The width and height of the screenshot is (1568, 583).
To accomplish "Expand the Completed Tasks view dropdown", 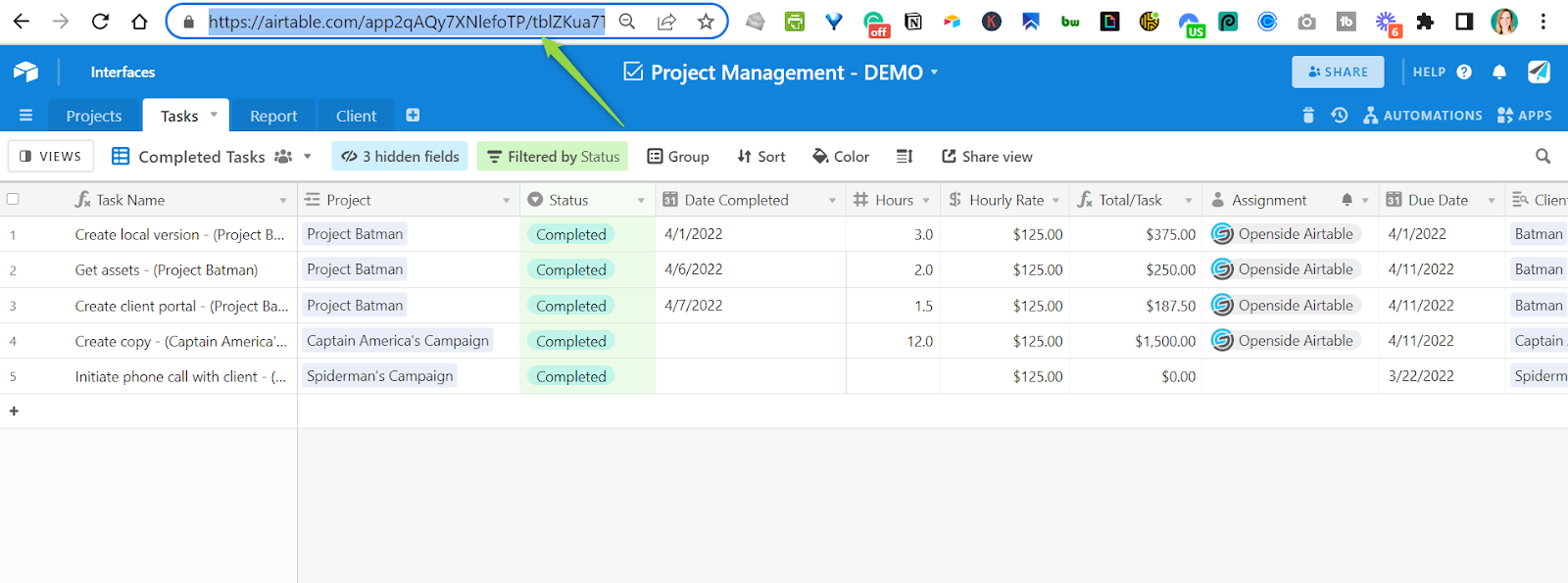I will [308, 157].
